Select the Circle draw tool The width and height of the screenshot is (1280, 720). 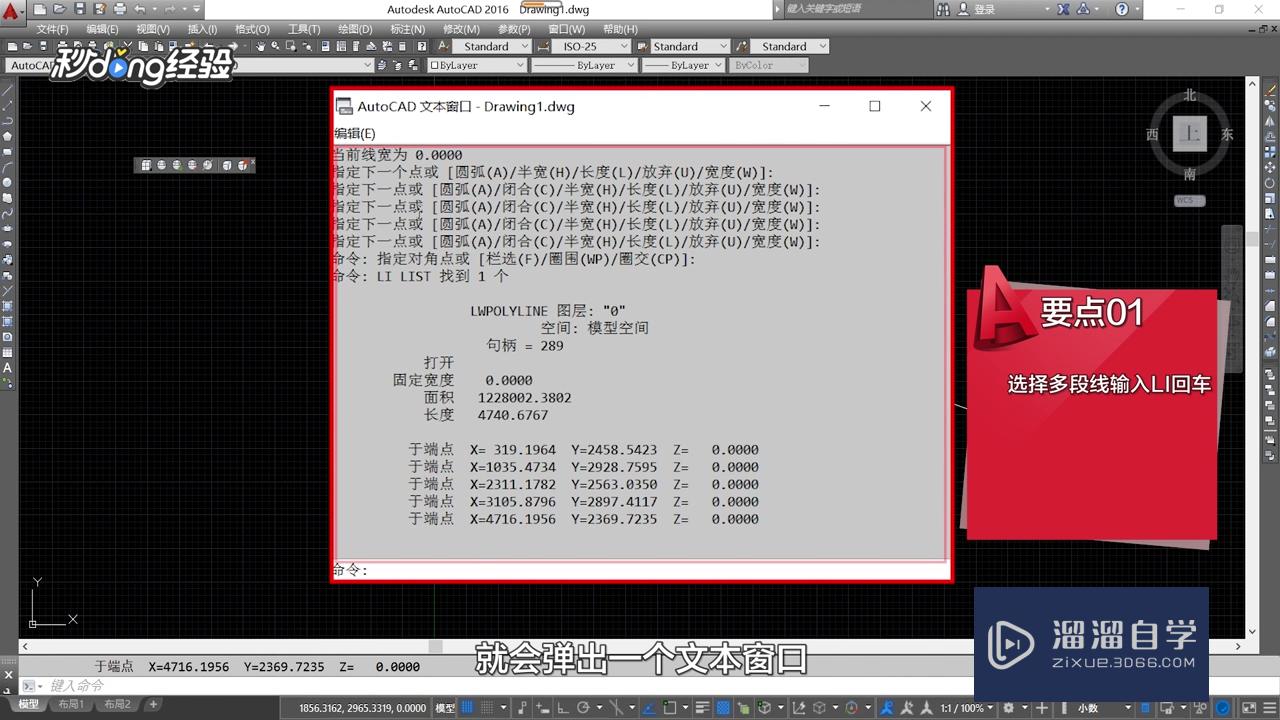click(x=9, y=183)
